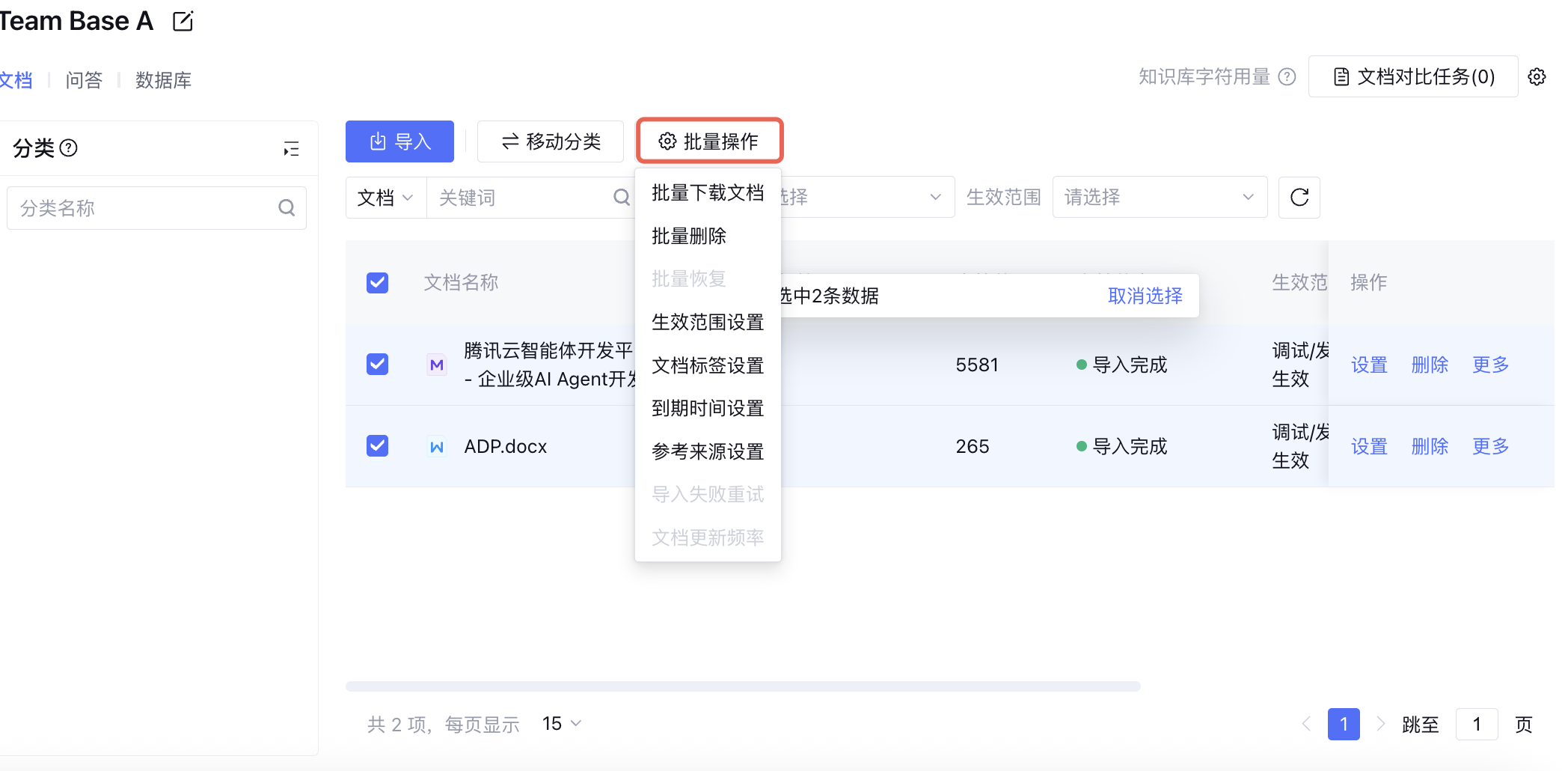This screenshot has height=771, width=1568.
Task: Select page 1 in pagination
Action: tap(1344, 724)
